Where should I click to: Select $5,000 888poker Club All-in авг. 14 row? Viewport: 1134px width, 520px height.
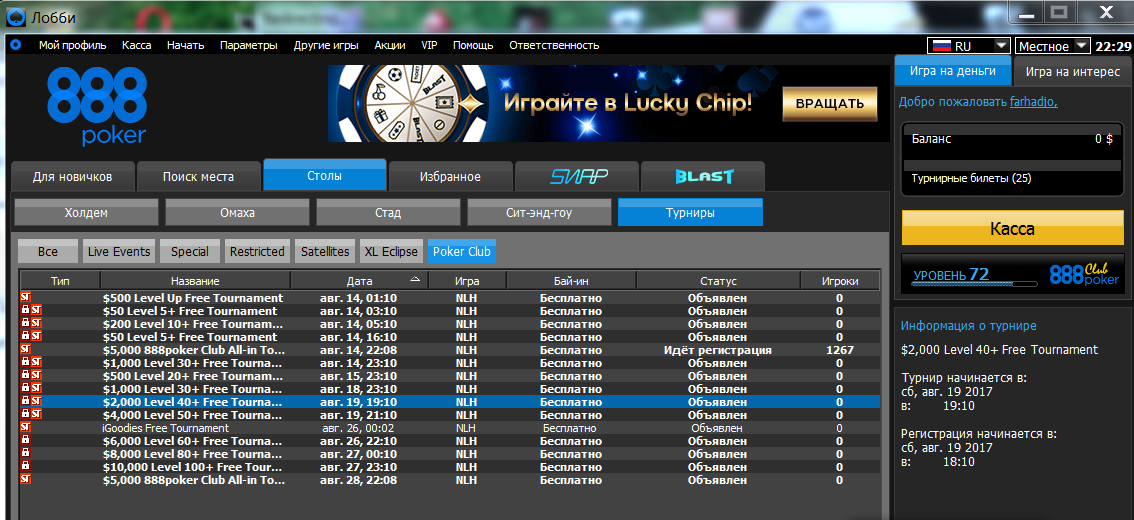pyautogui.click(x=449, y=350)
